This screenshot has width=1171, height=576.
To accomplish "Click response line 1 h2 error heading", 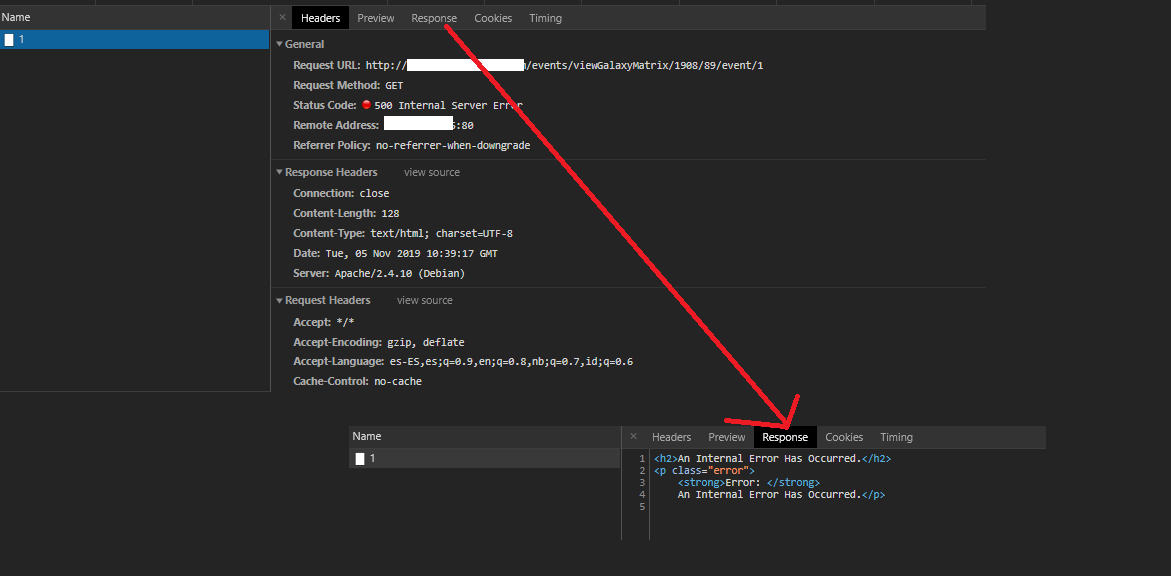I will 772,459.
